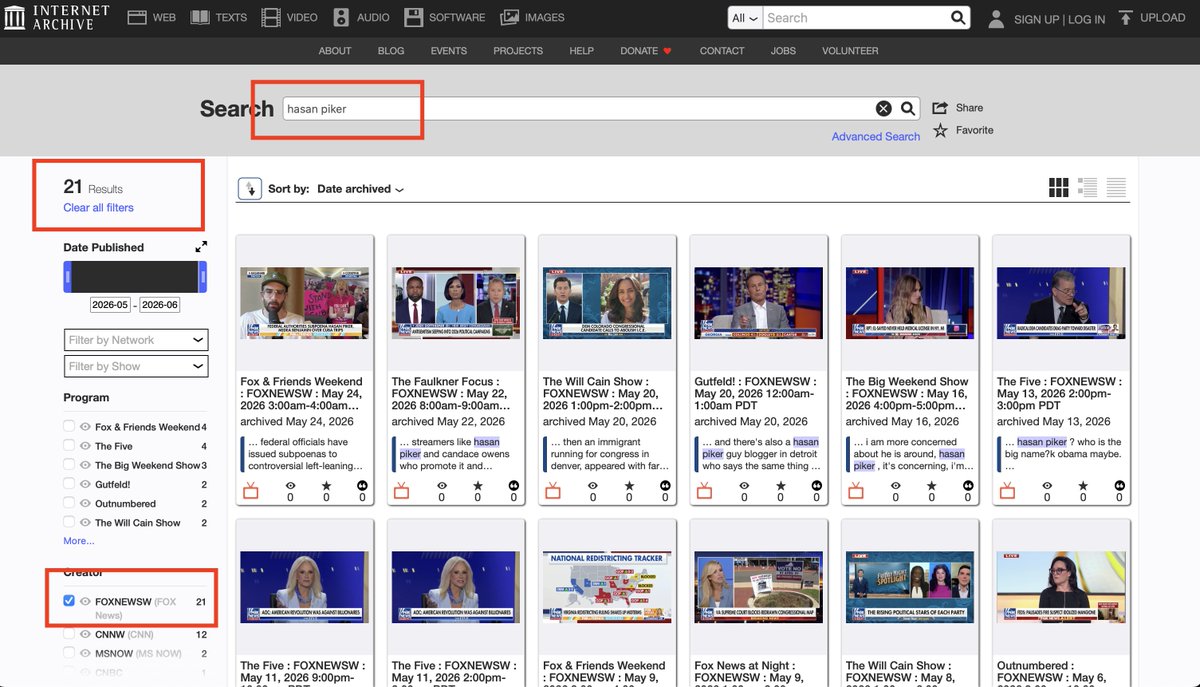Screen dimensions: 1200x687
Task: Click the Share icon
Action: click(940, 107)
